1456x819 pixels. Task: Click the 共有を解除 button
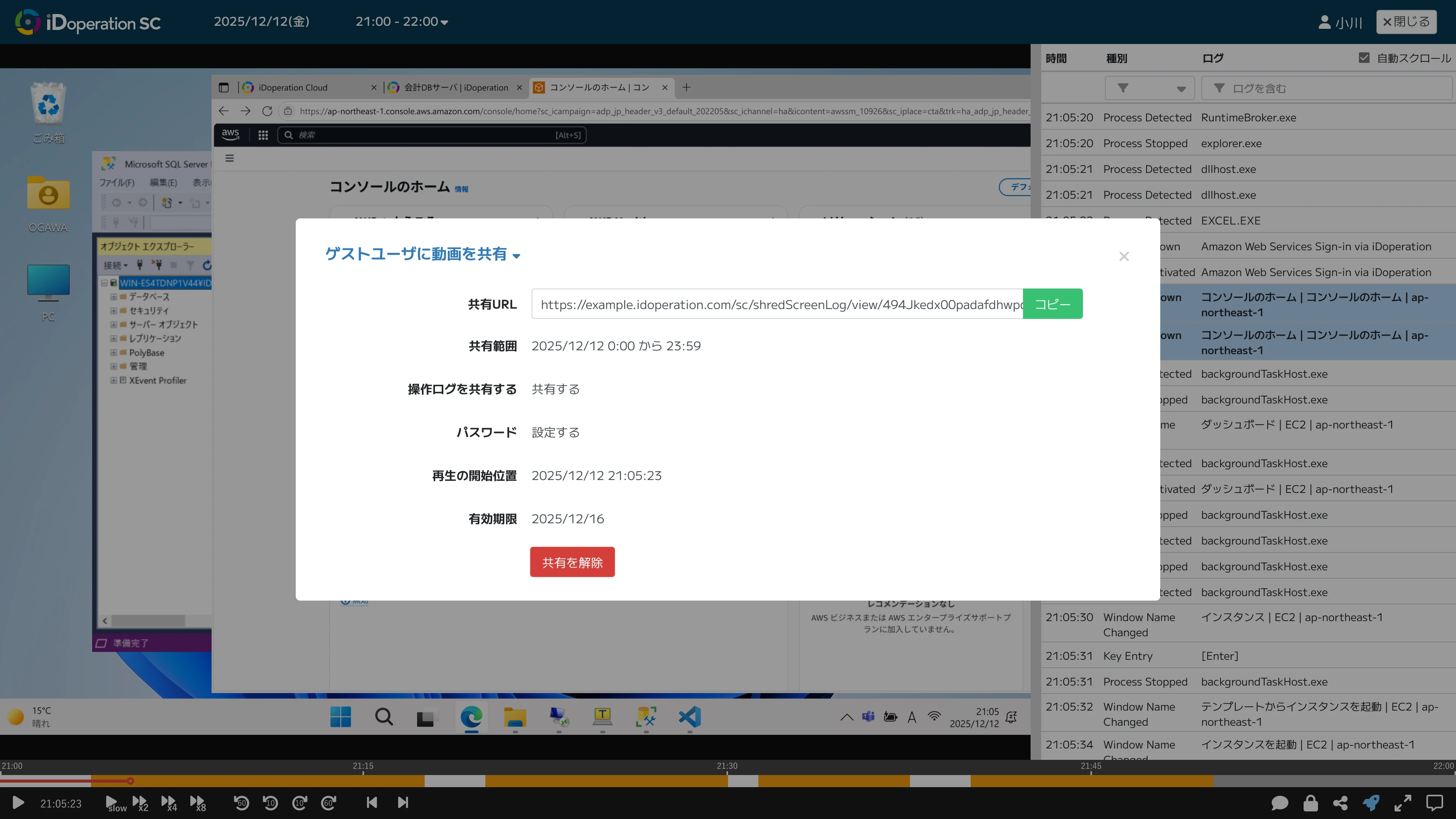[572, 561]
